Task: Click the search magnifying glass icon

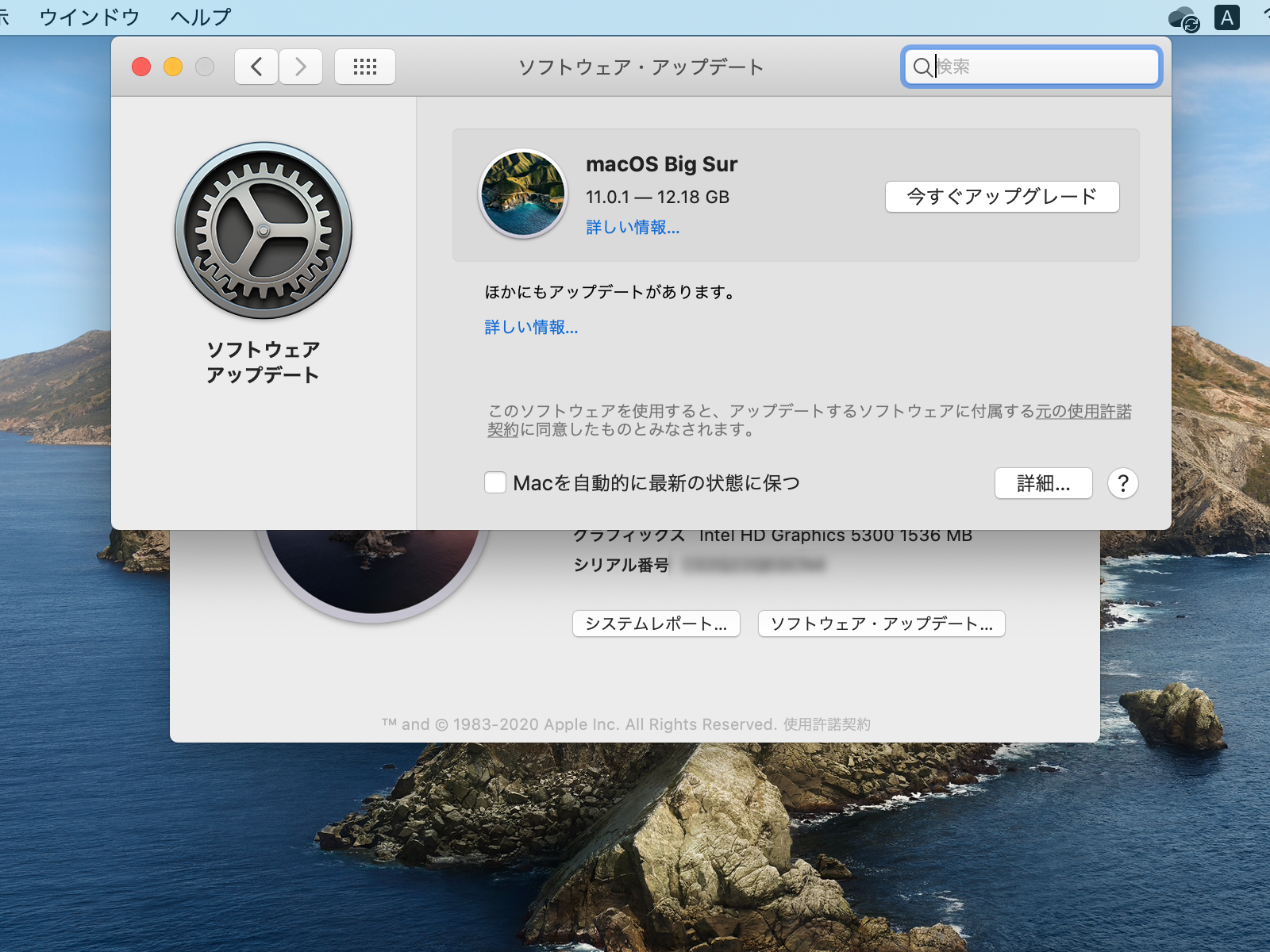Action: (923, 67)
